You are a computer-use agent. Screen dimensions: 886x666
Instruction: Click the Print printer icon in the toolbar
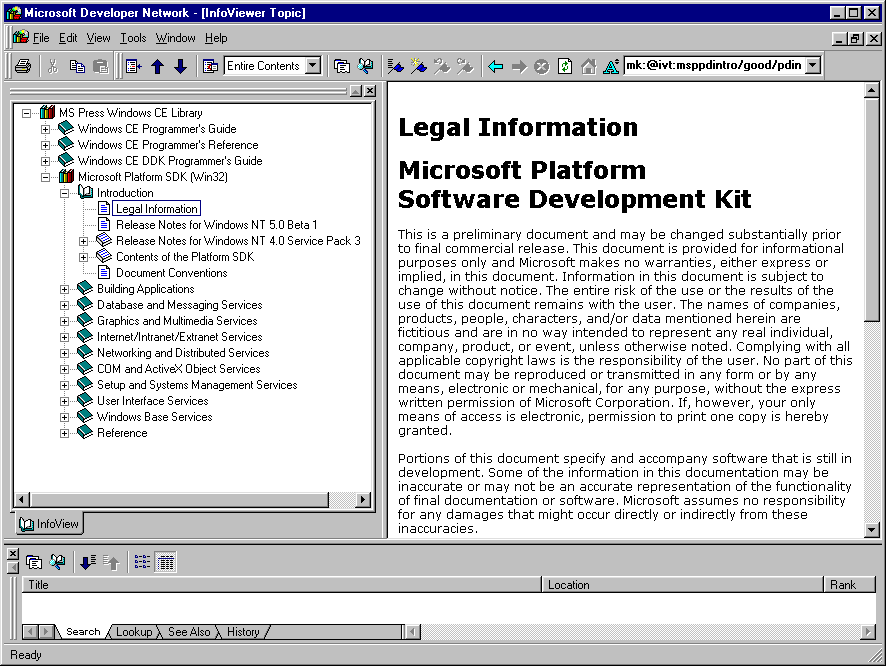23,66
